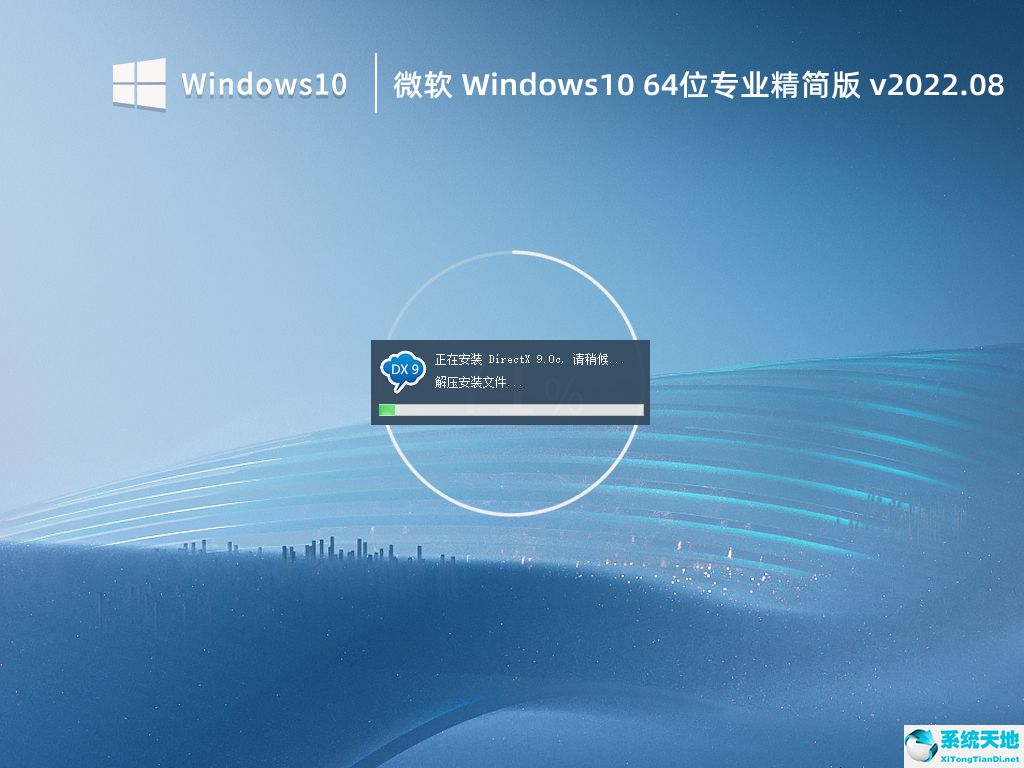Click the '64位' text in the title
This screenshot has height=768, width=1024.
(674, 86)
